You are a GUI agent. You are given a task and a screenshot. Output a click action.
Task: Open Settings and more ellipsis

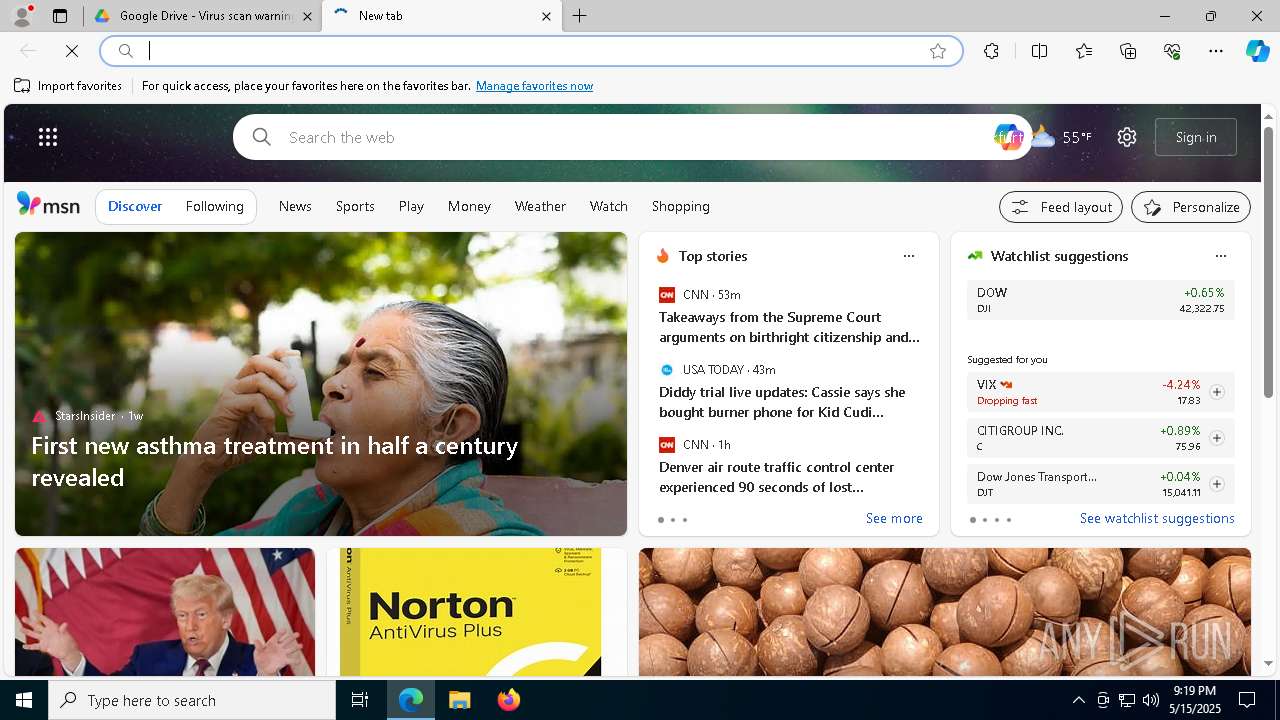tap(1216, 51)
